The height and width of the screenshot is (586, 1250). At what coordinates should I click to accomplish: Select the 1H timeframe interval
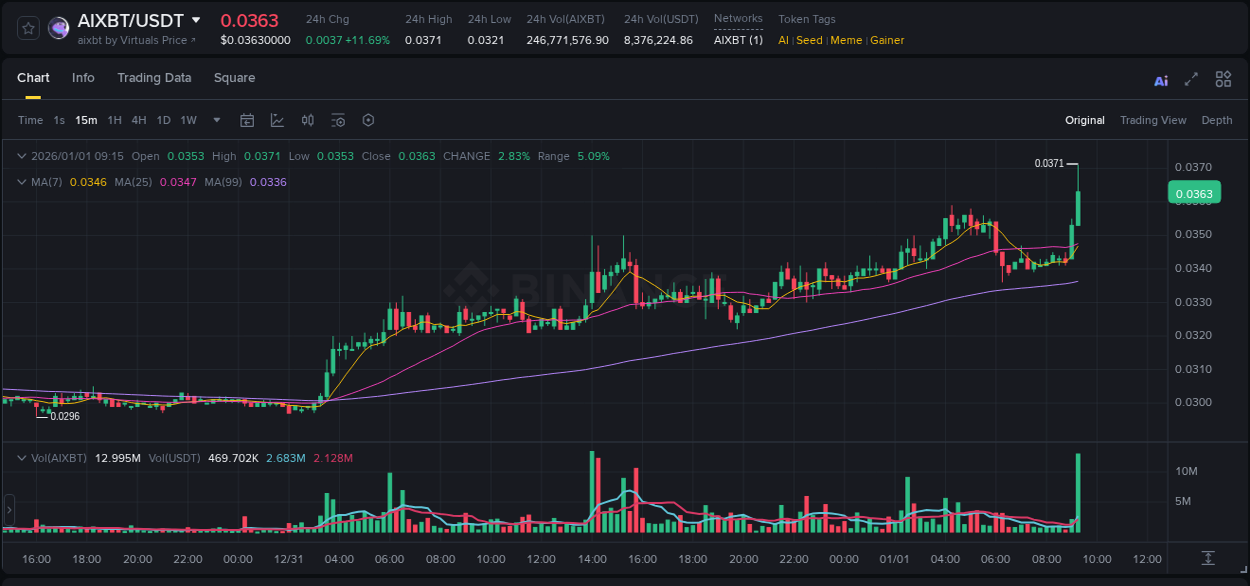[115, 120]
